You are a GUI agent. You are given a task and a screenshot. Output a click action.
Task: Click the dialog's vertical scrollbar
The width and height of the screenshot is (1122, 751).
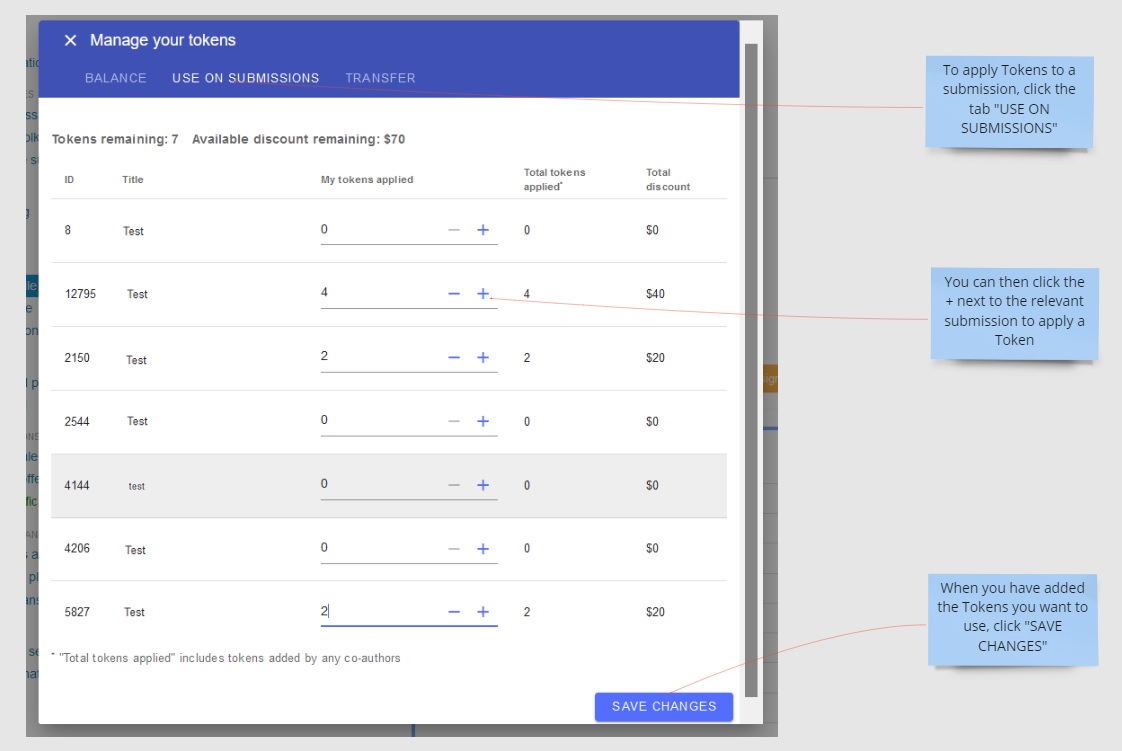[751, 370]
